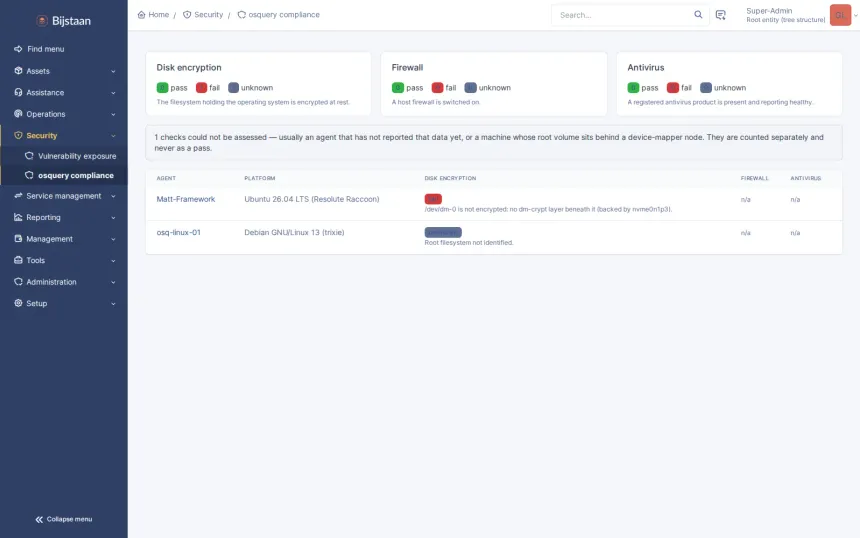
Task: Click the red fail badge for Matt-Framework
Action: (433, 199)
